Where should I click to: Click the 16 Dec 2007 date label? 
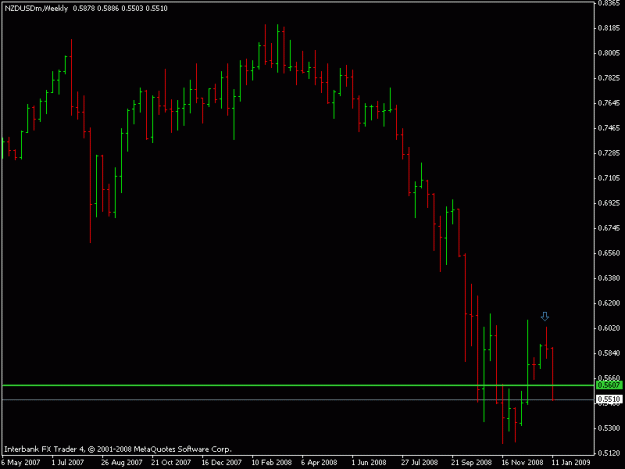[222, 462]
